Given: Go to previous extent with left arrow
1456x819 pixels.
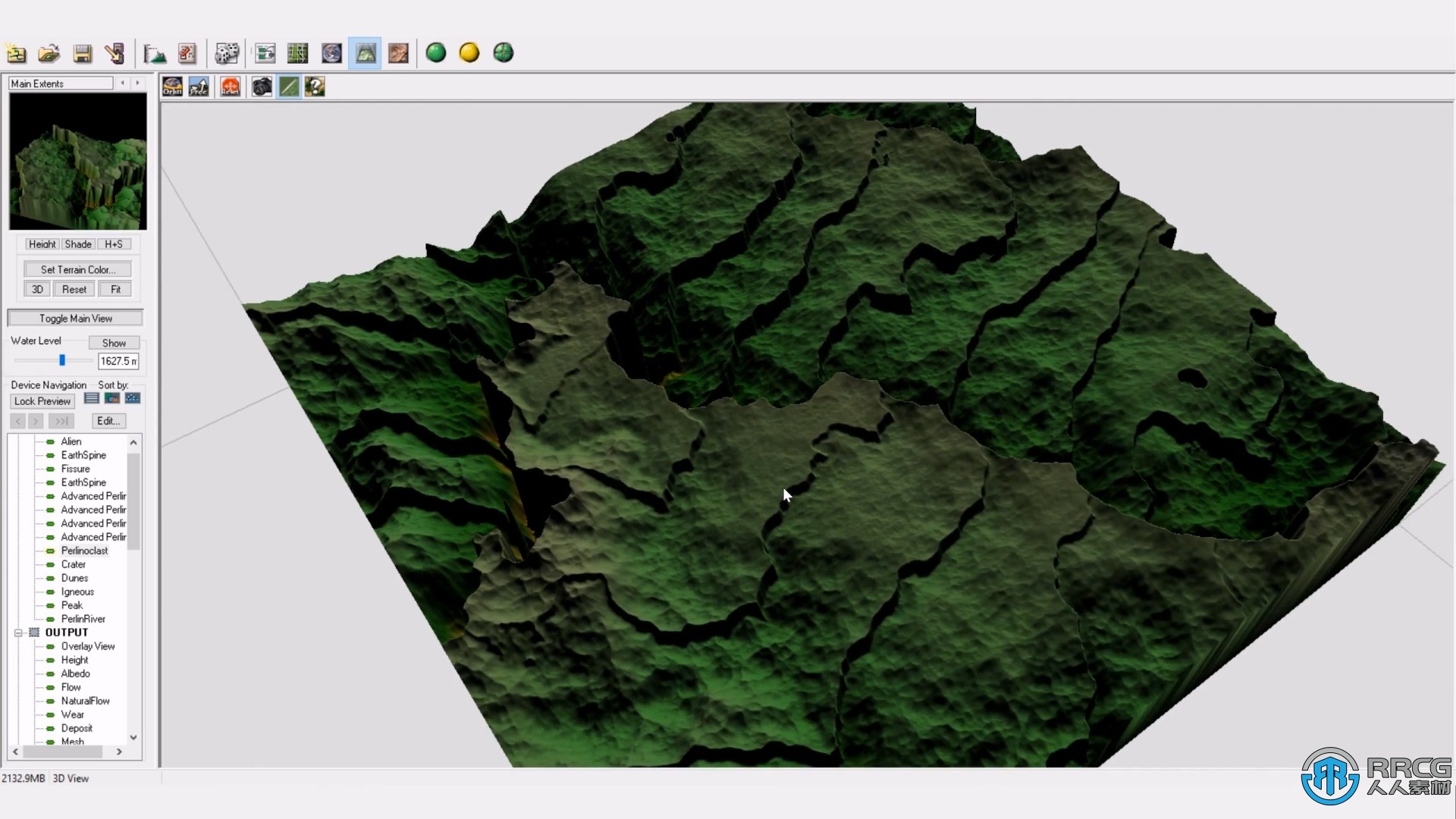Looking at the screenshot, I should point(122,83).
